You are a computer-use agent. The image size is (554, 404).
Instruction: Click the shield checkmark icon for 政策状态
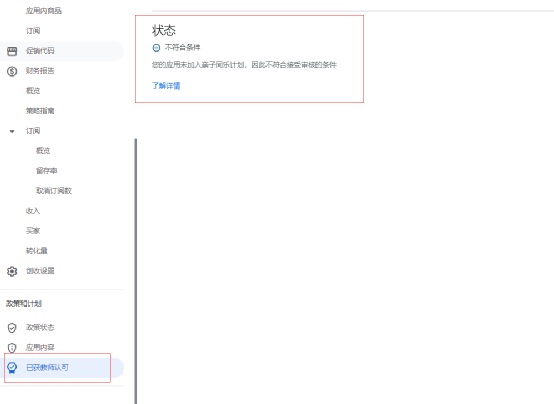(x=12, y=328)
